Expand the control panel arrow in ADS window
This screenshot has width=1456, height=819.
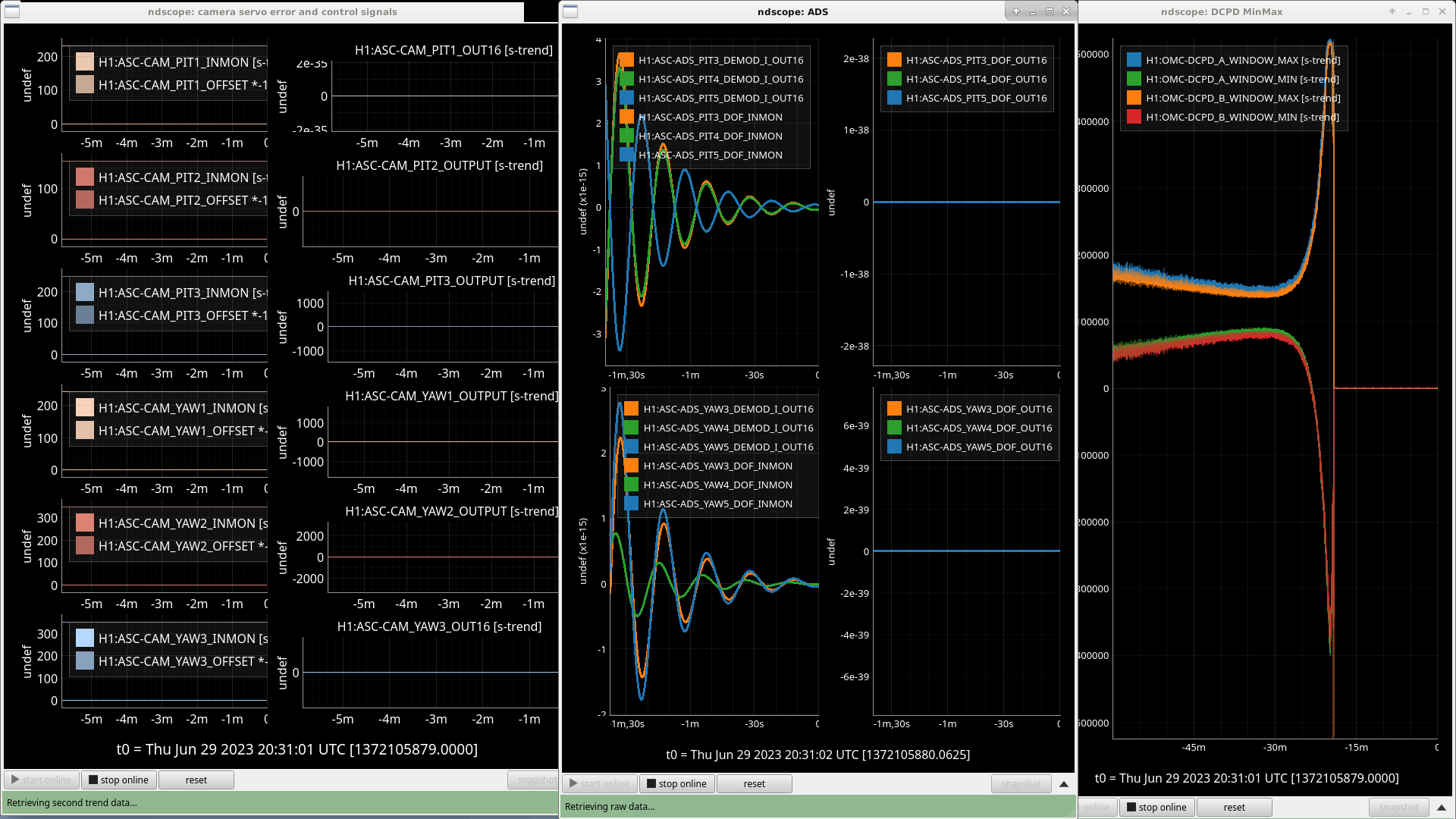click(x=1064, y=784)
